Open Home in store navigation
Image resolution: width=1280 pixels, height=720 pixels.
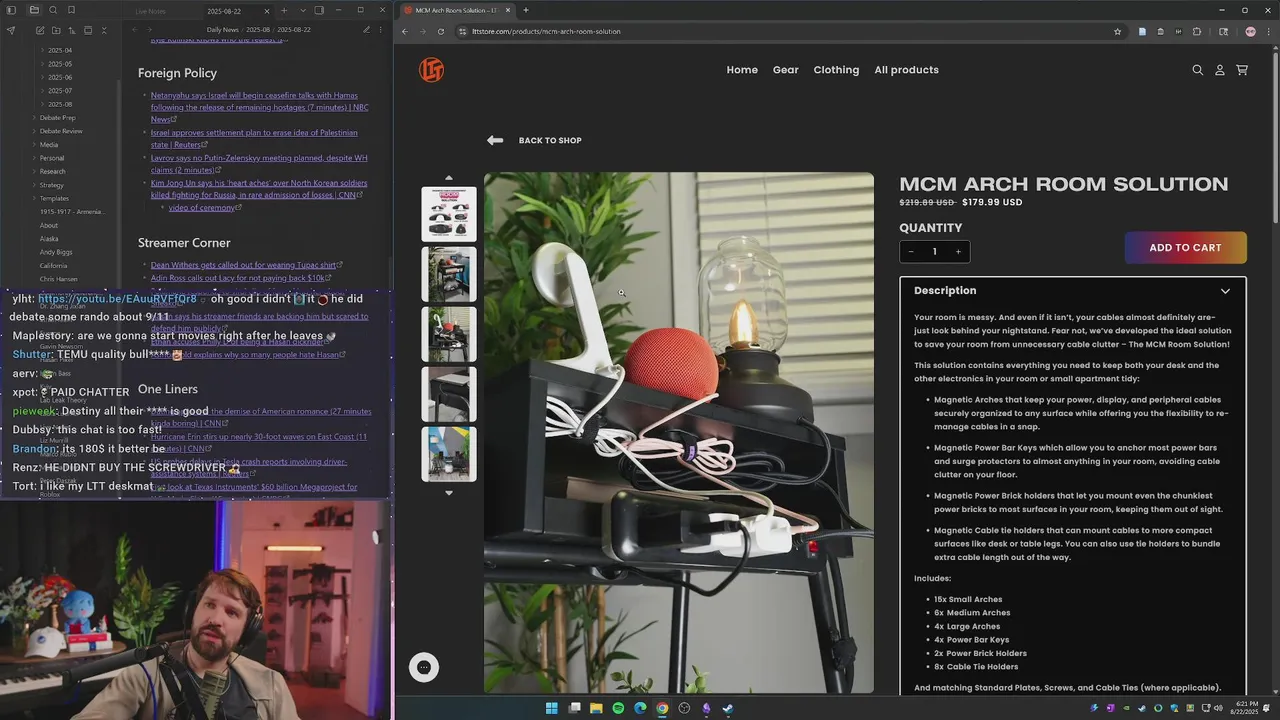point(742,70)
